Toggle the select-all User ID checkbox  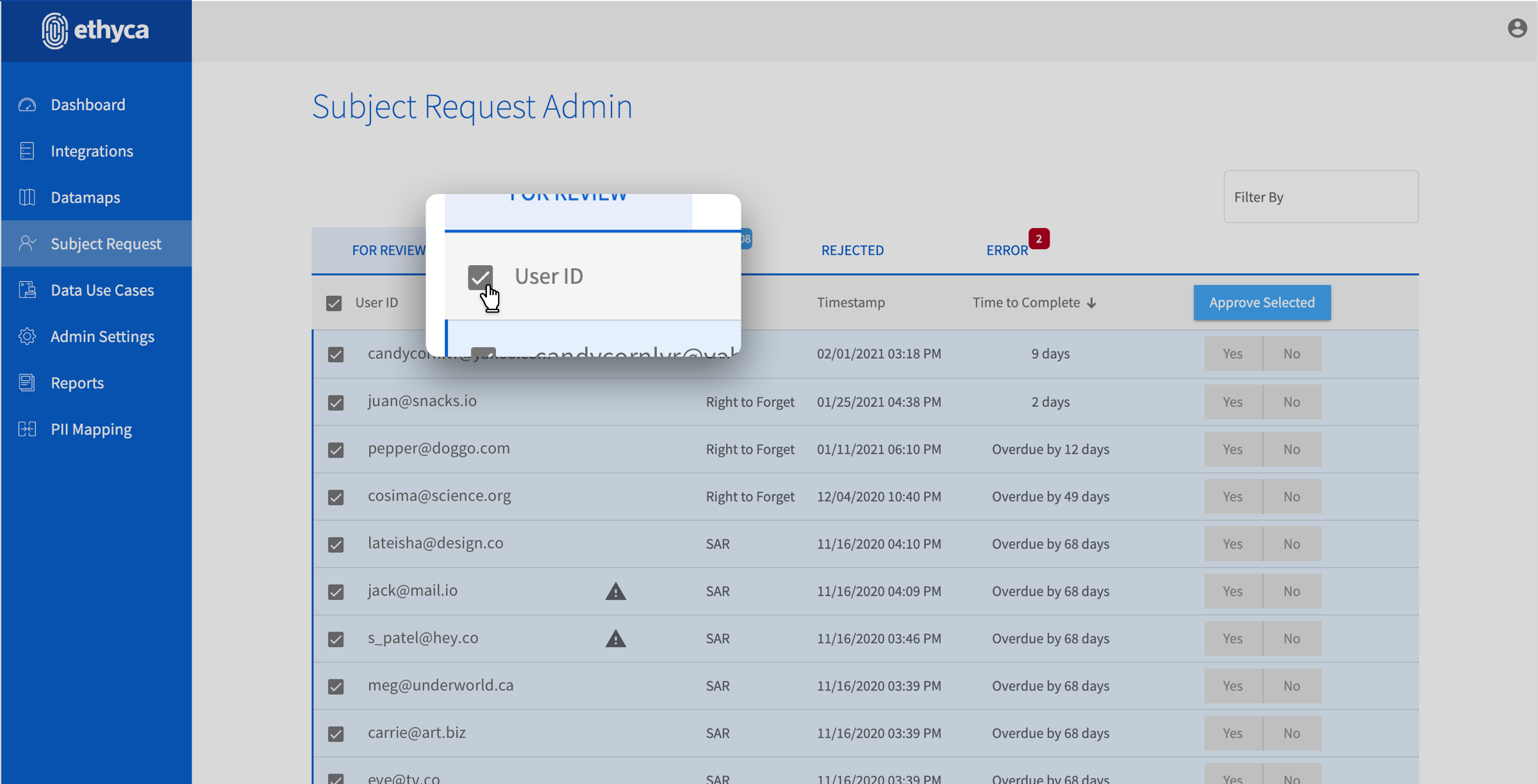334,303
